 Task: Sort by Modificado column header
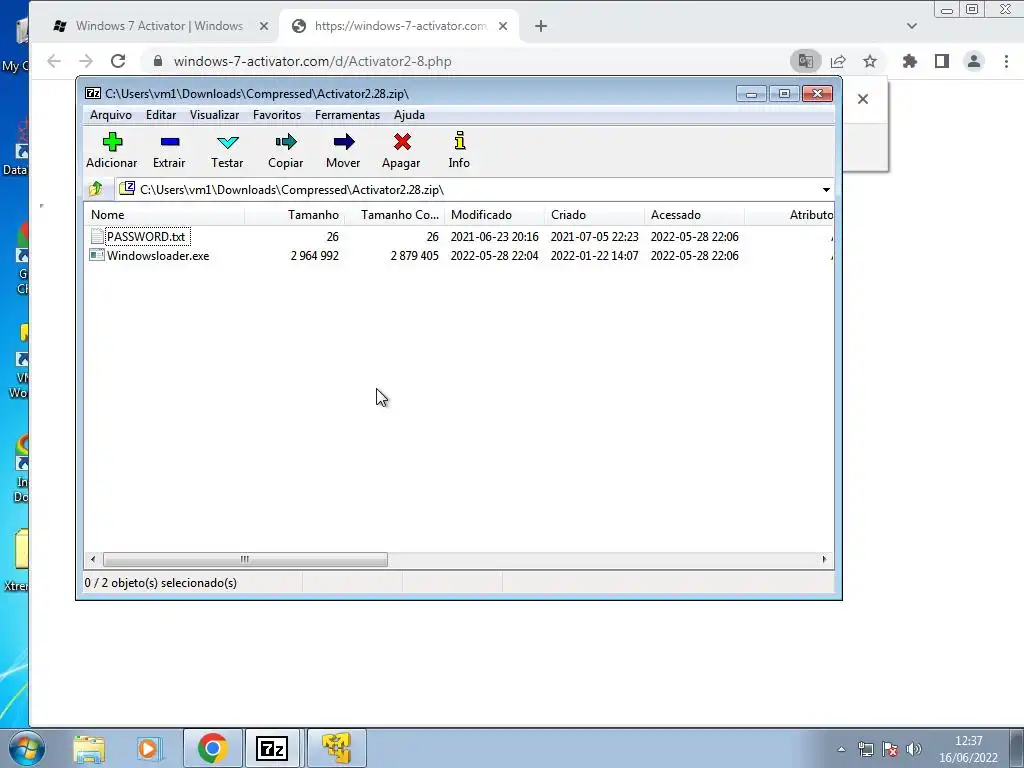click(x=494, y=215)
